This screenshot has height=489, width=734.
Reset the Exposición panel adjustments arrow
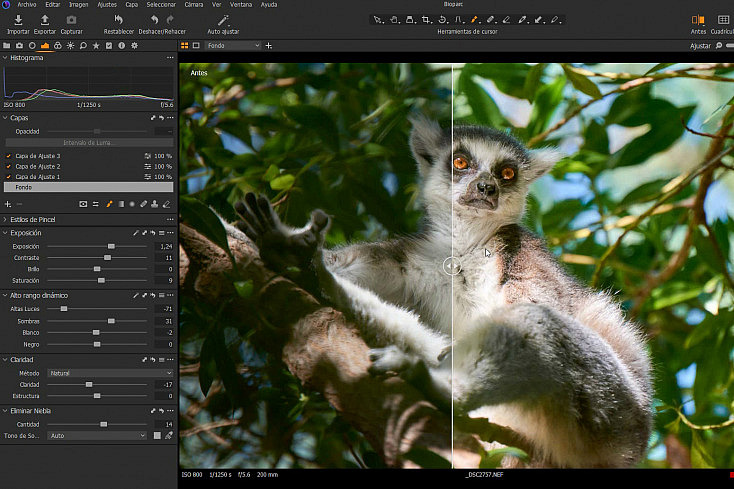153,233
